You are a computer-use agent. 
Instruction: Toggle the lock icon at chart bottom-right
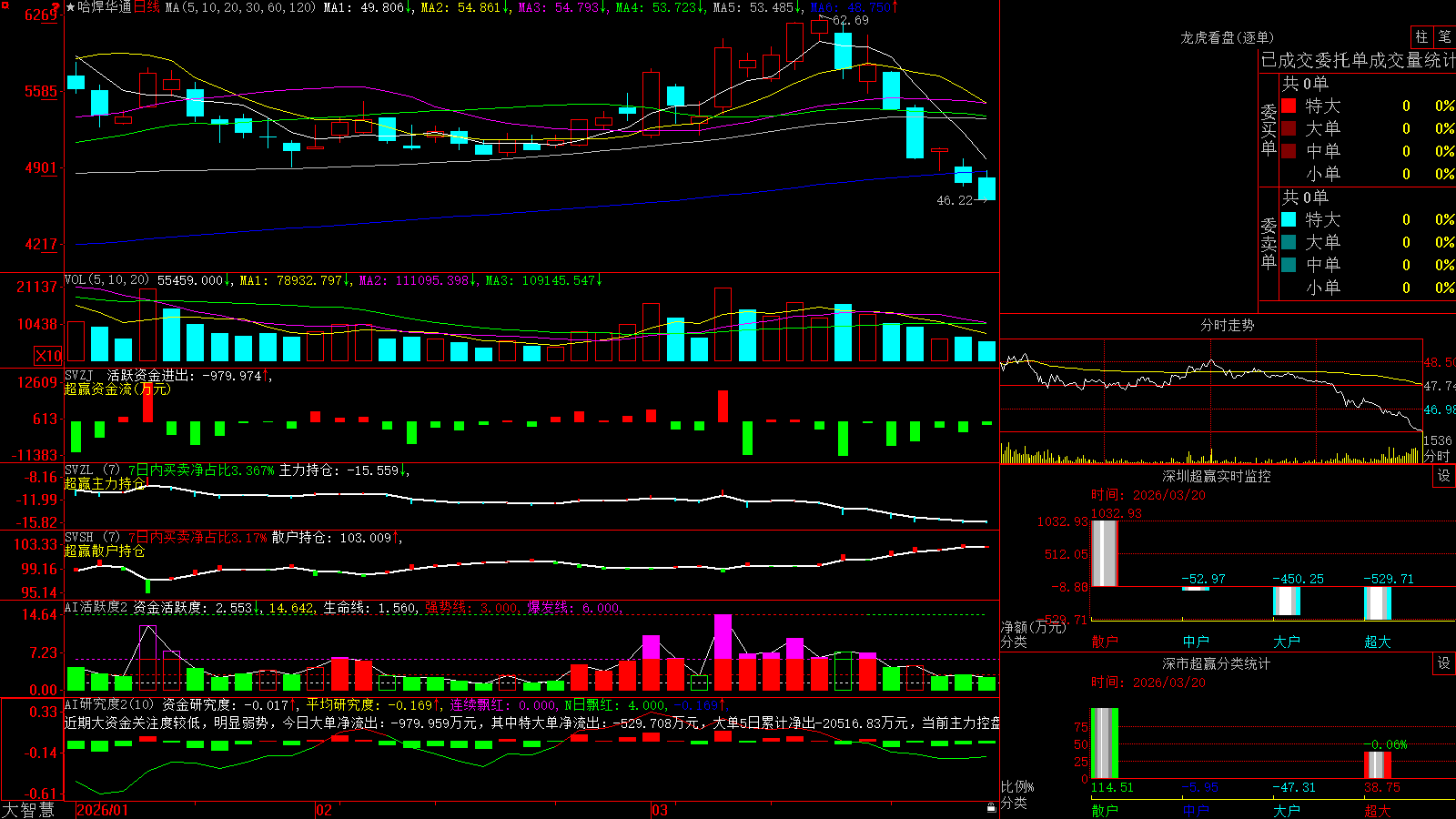point(991,807)
